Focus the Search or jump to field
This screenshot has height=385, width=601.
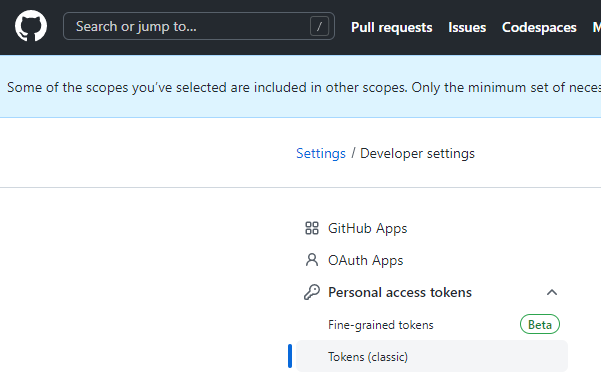[x=199, y=26]
